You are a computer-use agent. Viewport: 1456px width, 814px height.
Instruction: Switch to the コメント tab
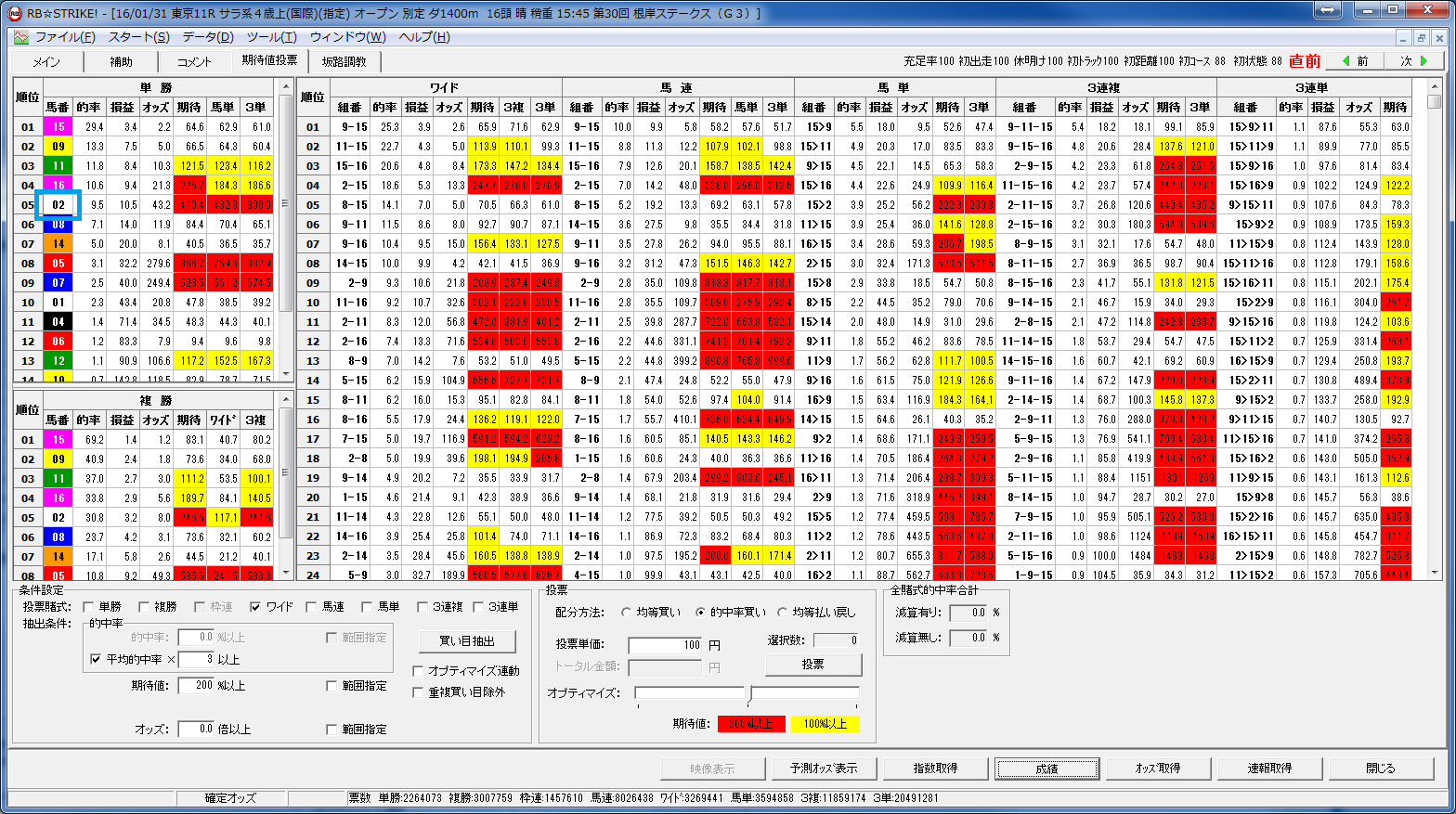[194, 61]
